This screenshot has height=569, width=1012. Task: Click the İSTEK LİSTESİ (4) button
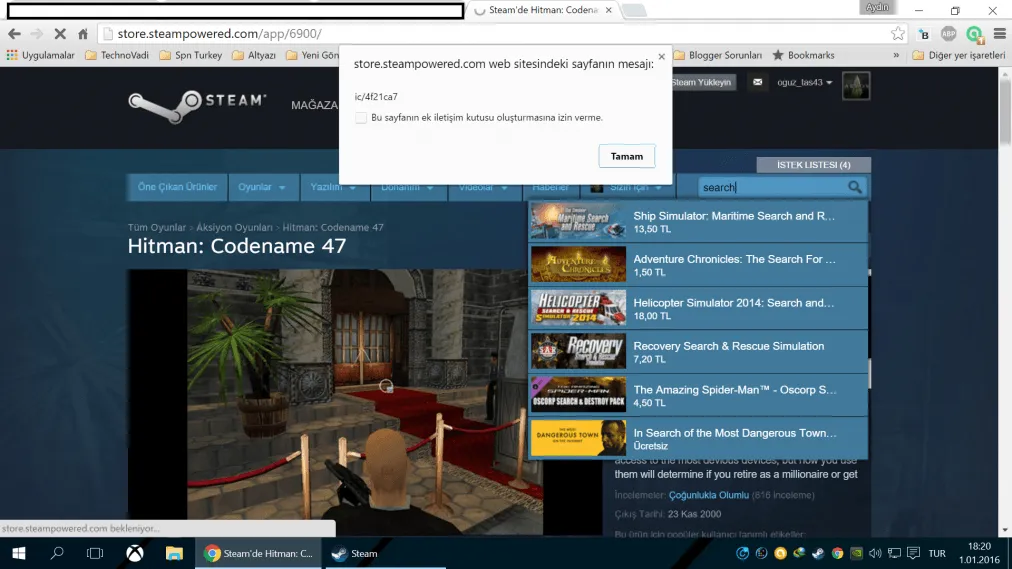[813, 164]
